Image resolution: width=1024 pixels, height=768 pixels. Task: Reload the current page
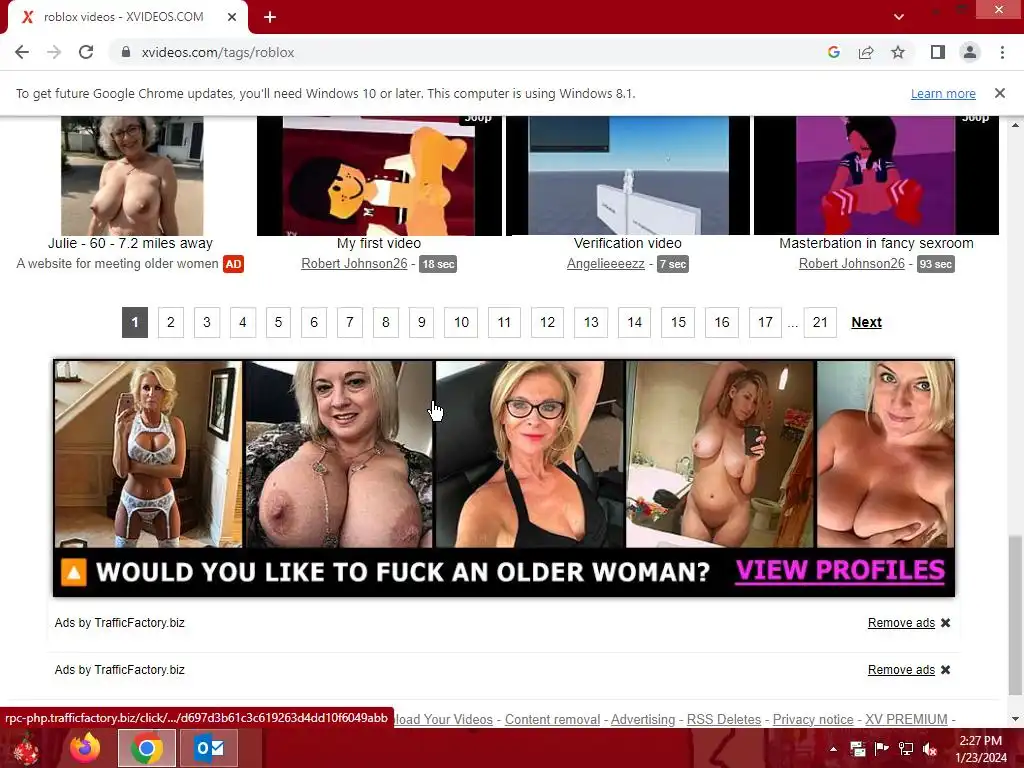point(86,52)
